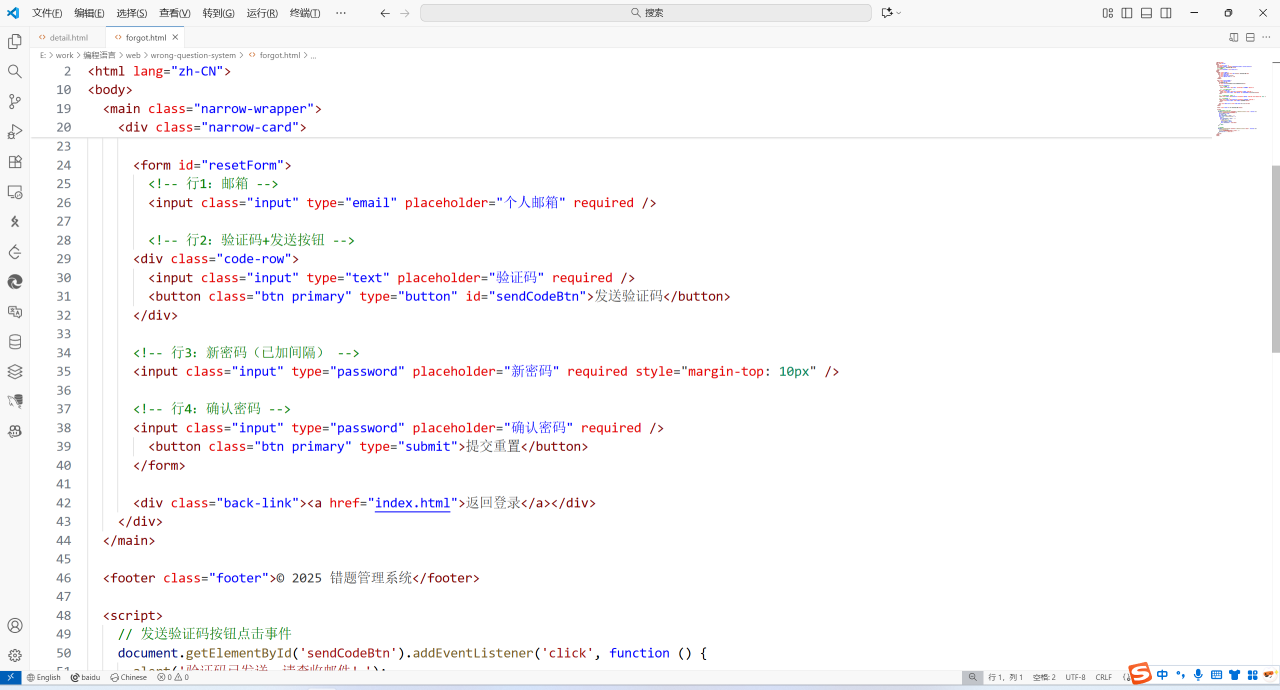Open the 选择(S) menu
Screen dimensions: 1280x690
[131, 13]
